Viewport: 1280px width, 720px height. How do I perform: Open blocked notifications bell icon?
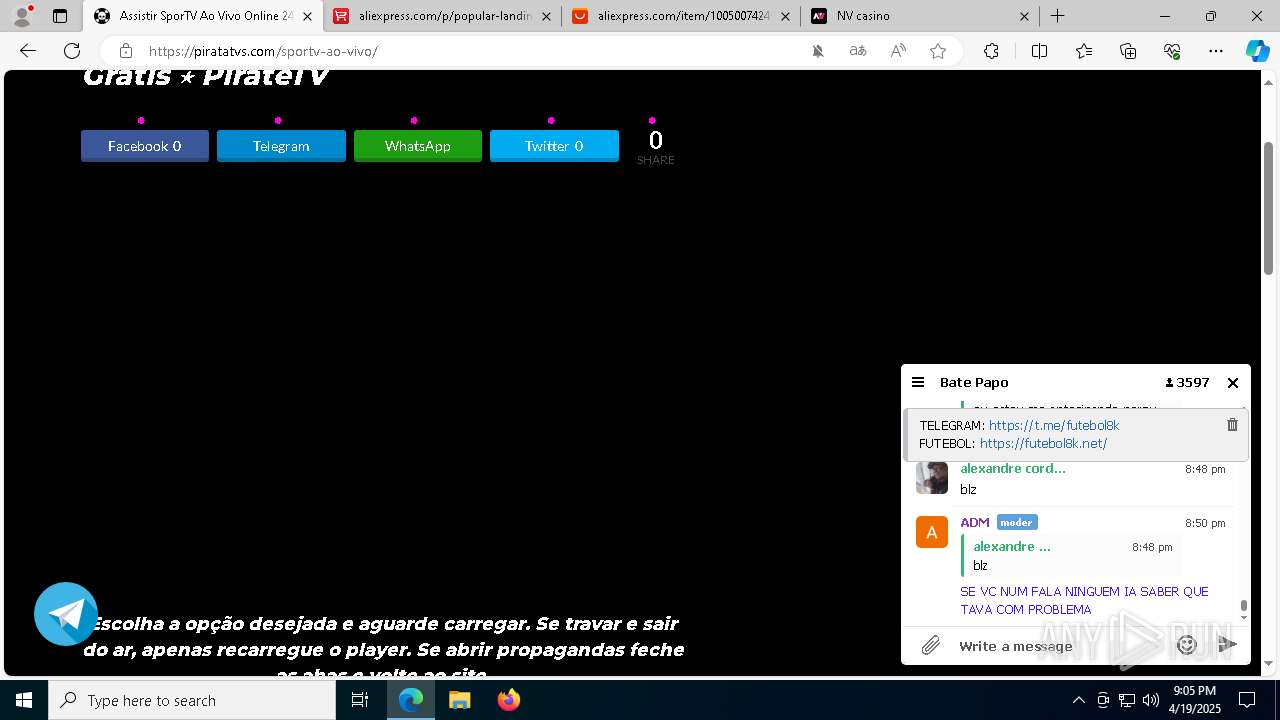818,51
